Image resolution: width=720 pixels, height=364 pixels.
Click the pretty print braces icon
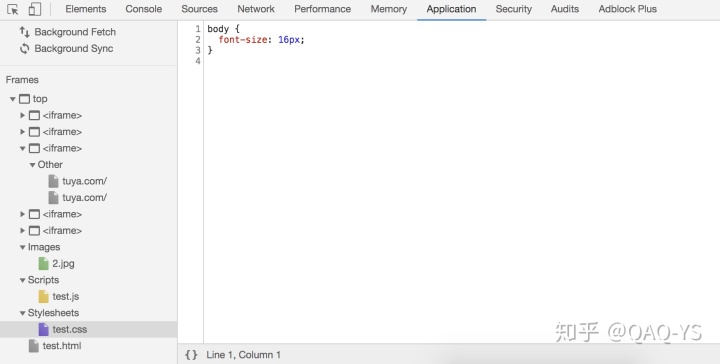[x=191, y=354]
